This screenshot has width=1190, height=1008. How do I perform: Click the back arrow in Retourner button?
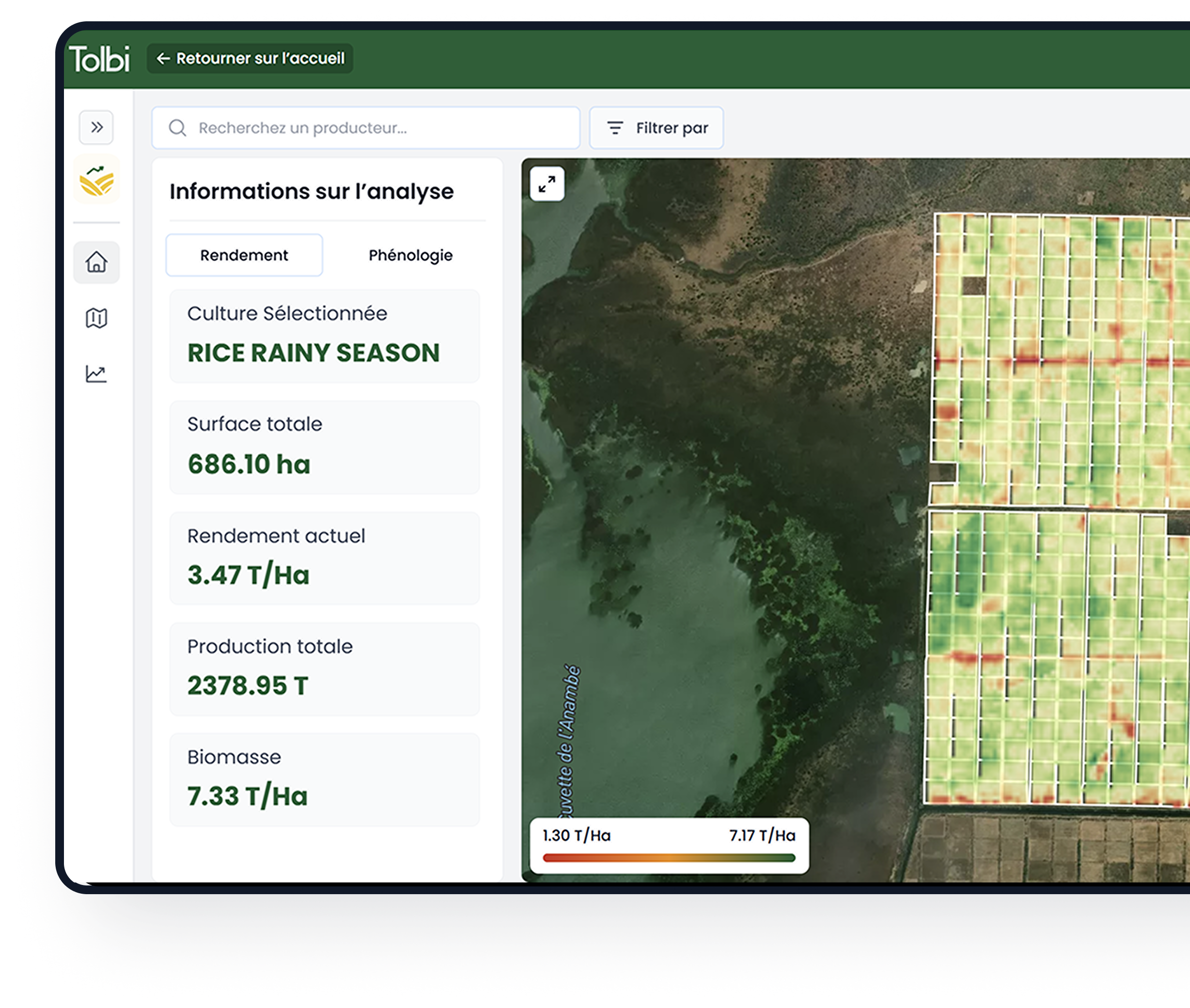pos(163,58)
